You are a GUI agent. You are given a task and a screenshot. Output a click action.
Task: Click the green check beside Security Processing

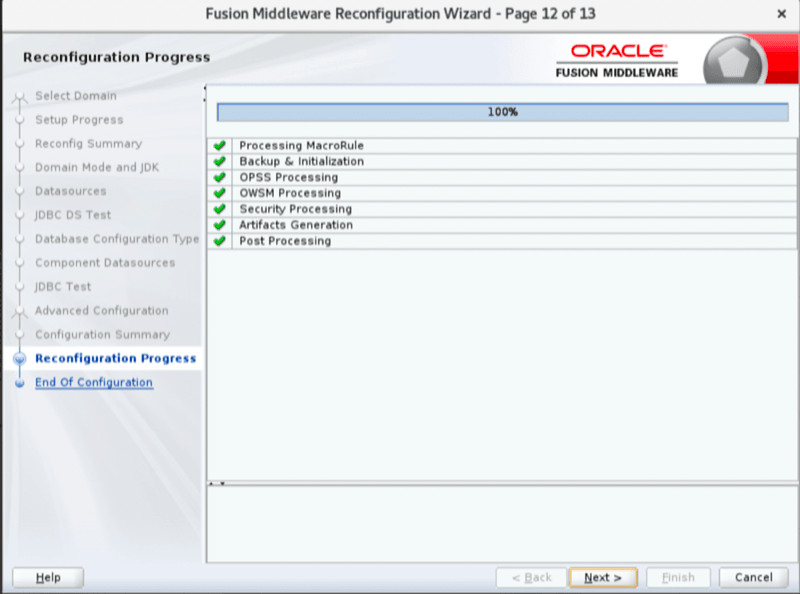[x=220, y=209]
